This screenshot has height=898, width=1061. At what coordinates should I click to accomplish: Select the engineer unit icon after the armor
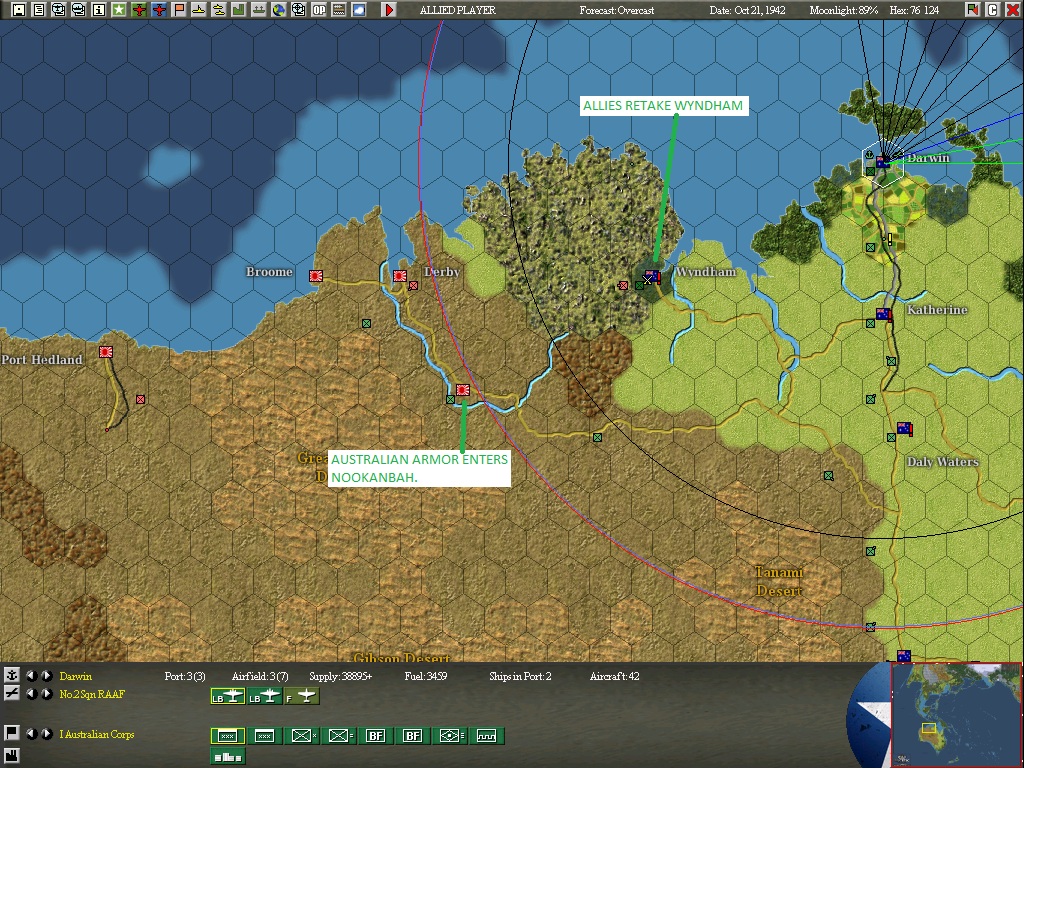point(487,736)
